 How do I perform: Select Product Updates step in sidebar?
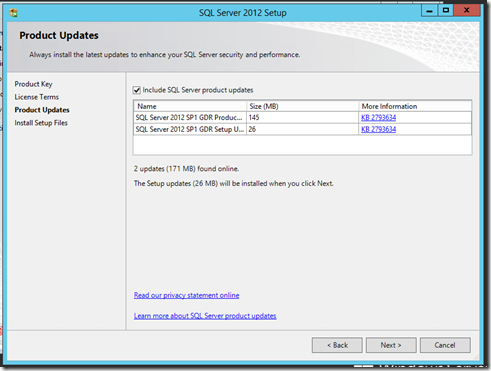(x=42, y=110)
